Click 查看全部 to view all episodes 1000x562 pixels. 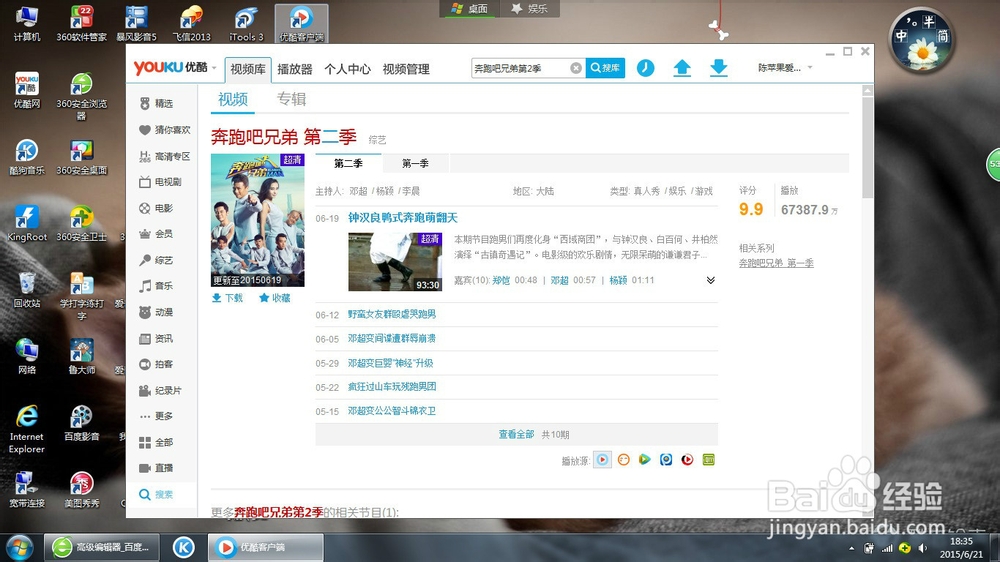click(x=516, y=434)
